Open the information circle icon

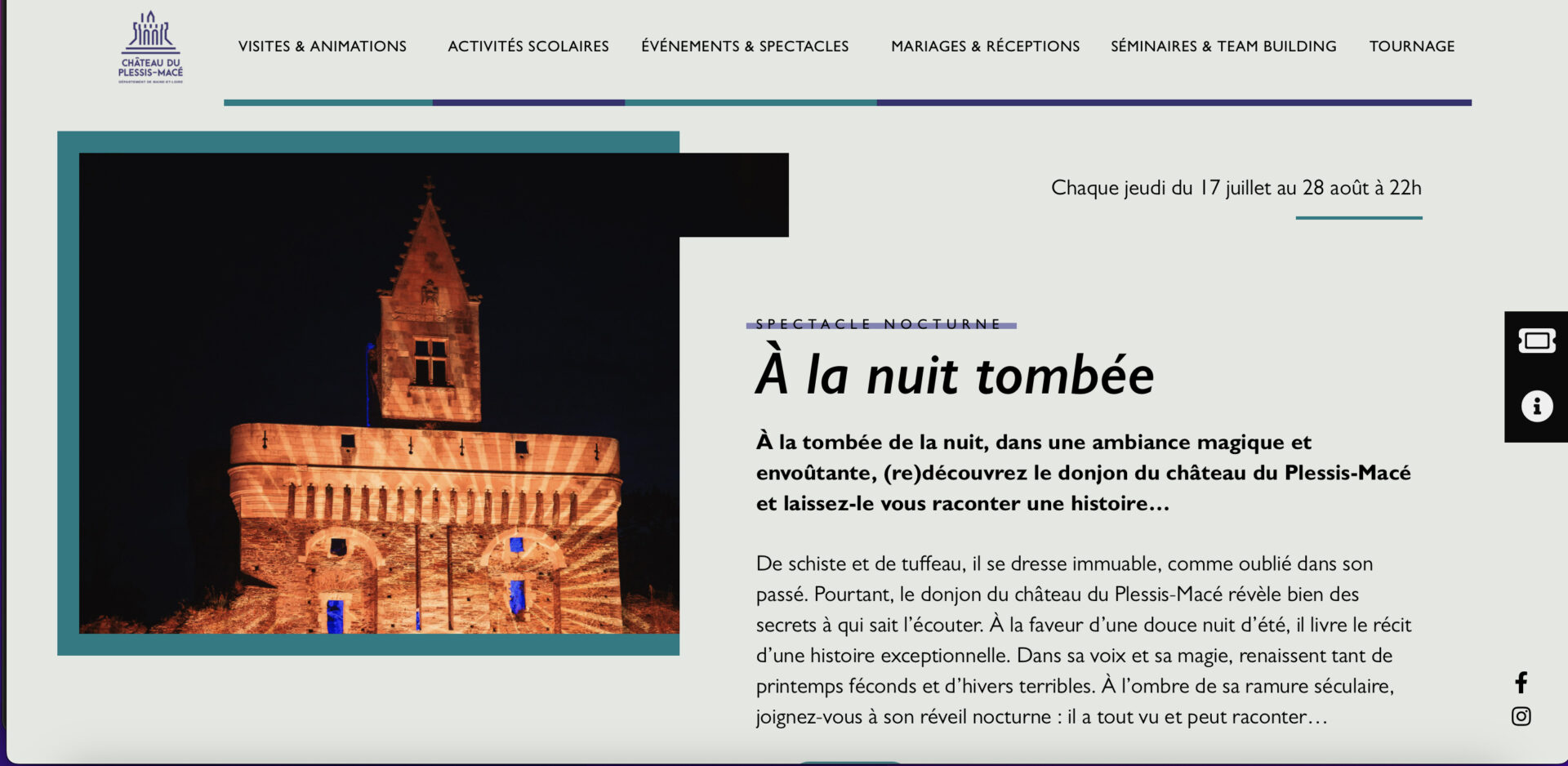coord(1536,406)
